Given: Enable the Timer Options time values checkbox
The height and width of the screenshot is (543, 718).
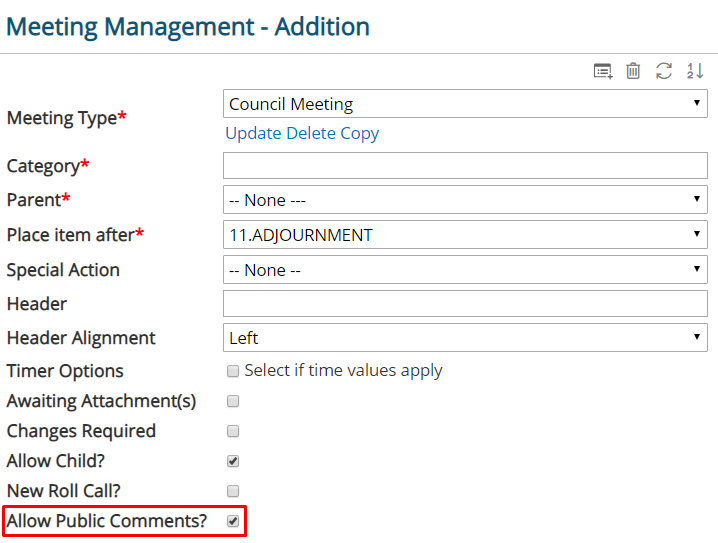Looking at the screenshot, I should click(x=233, y=371).
